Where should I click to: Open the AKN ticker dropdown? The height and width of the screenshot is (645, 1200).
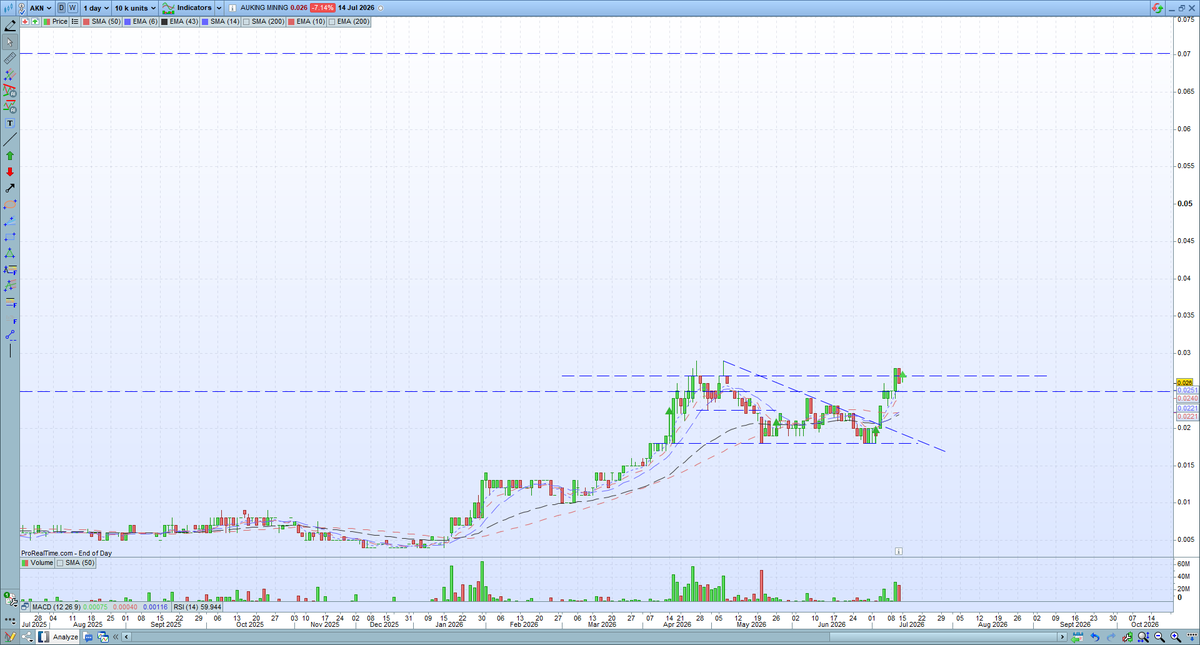click(40, 8)
